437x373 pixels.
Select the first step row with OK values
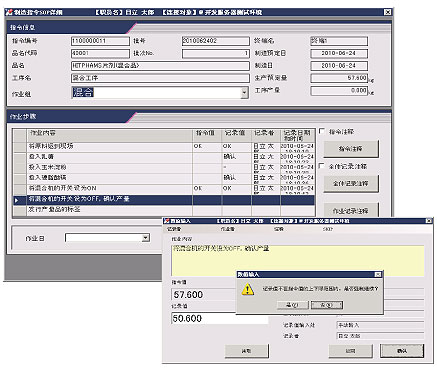pyautogui.click(x=163, y=147)
